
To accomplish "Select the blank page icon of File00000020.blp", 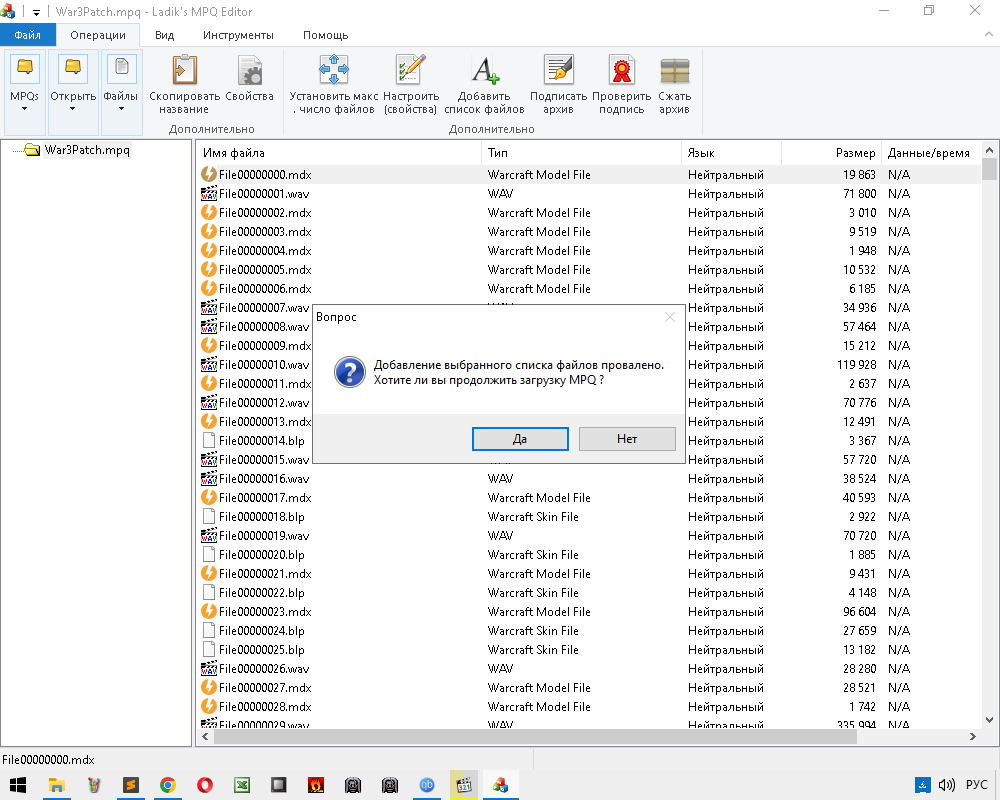I will (209, 554).
